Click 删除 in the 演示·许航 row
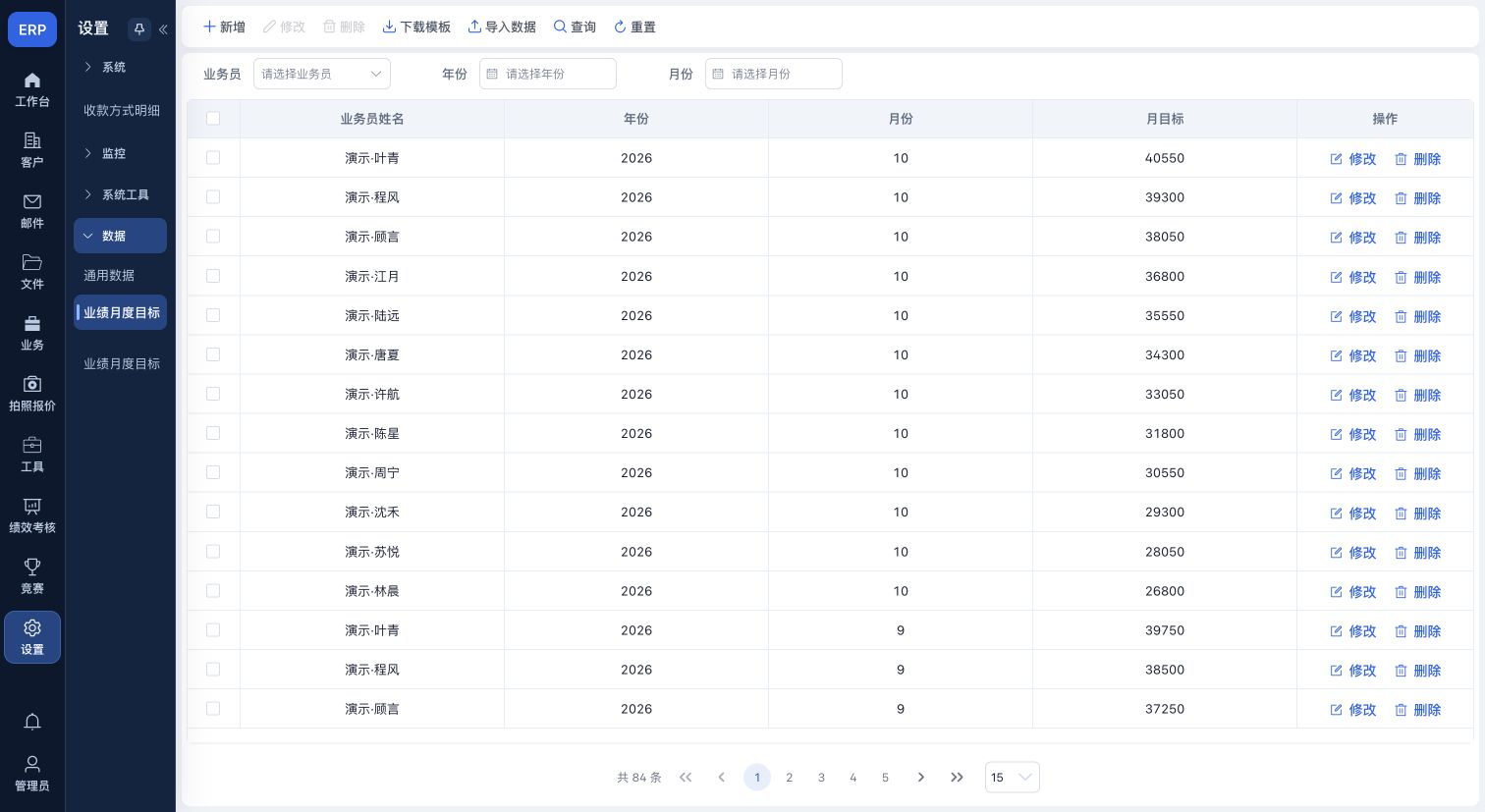 [x=1418, y=395]
